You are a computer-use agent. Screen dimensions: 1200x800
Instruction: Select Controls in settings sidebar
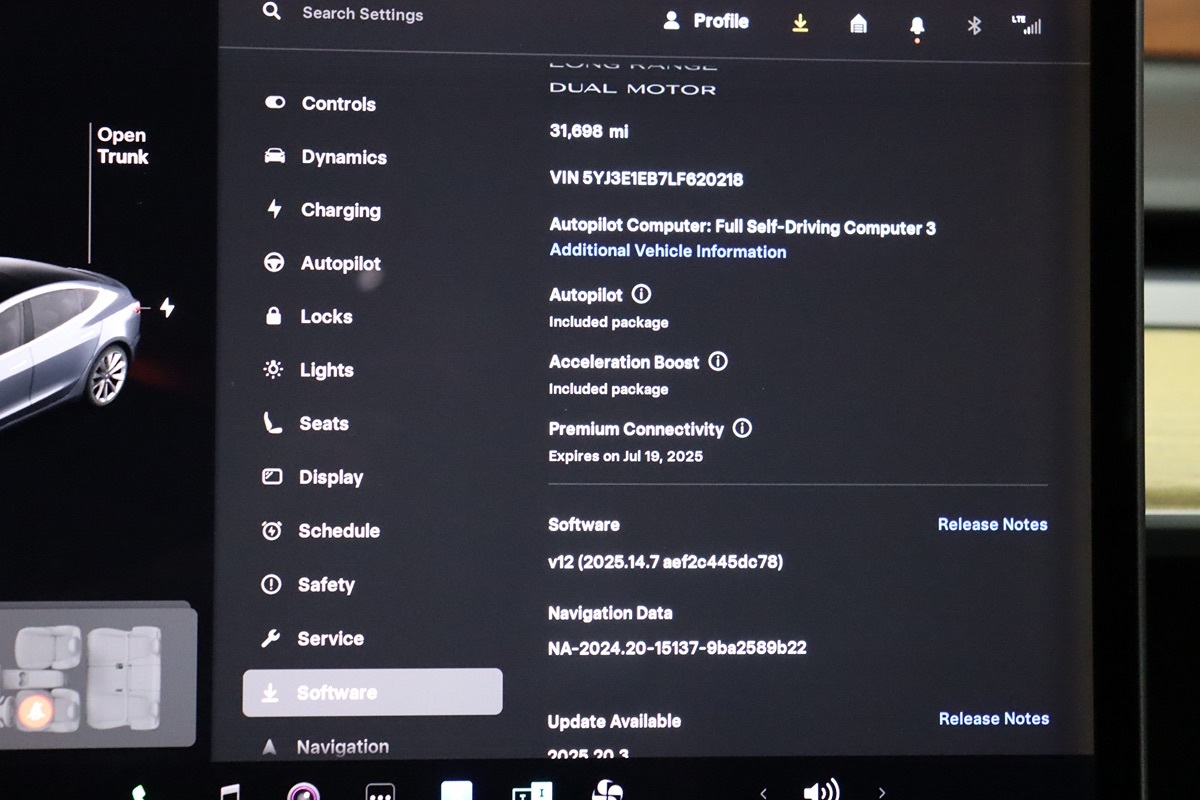pyautogui.click(x=338, y=104)
